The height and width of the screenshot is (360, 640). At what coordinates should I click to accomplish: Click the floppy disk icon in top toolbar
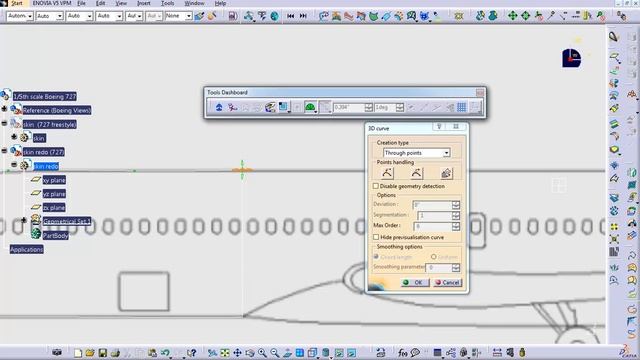click(x=233, y=16)
